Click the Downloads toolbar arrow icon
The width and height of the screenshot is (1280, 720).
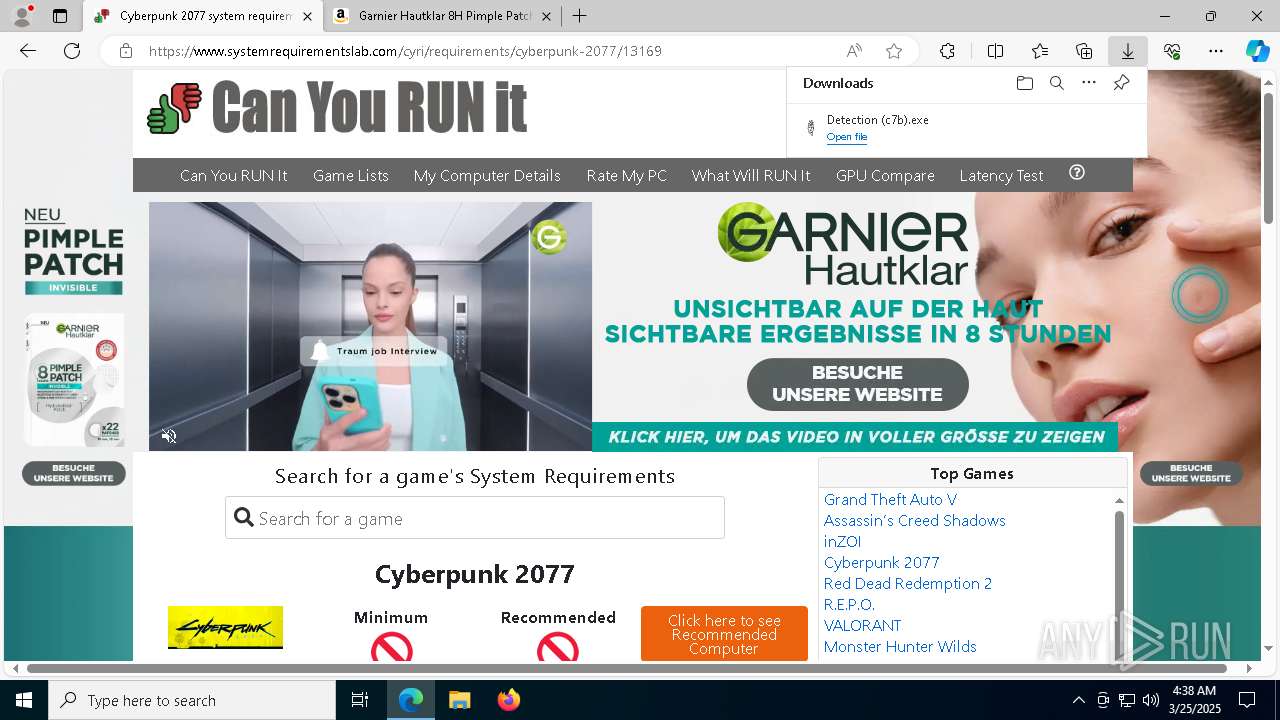1127,51
